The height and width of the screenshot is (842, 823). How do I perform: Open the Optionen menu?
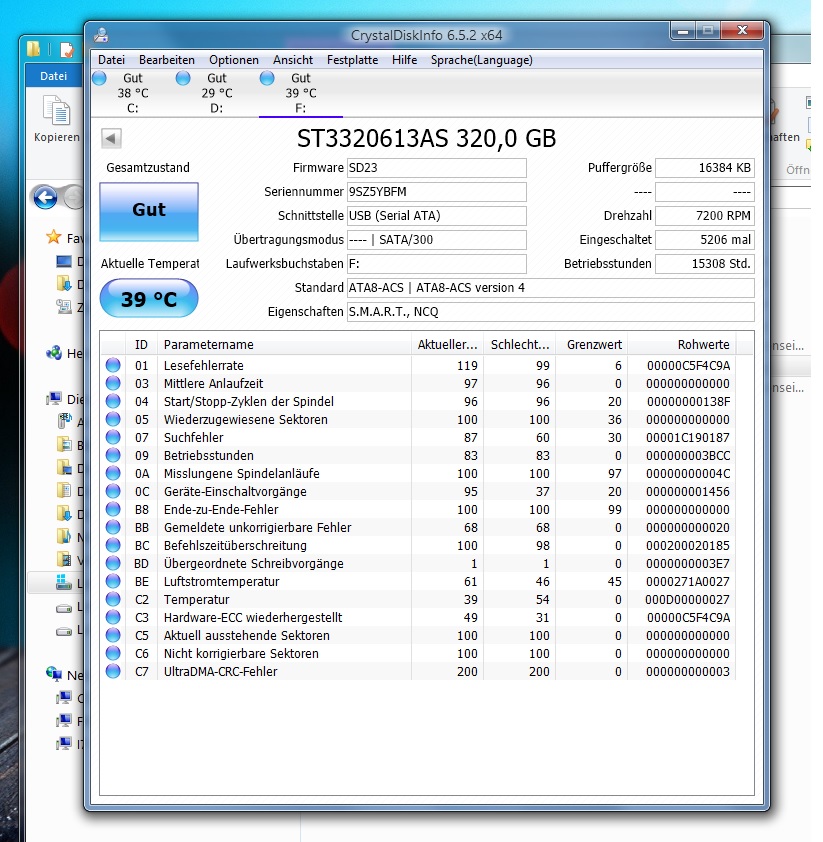(x=234, y=60)
